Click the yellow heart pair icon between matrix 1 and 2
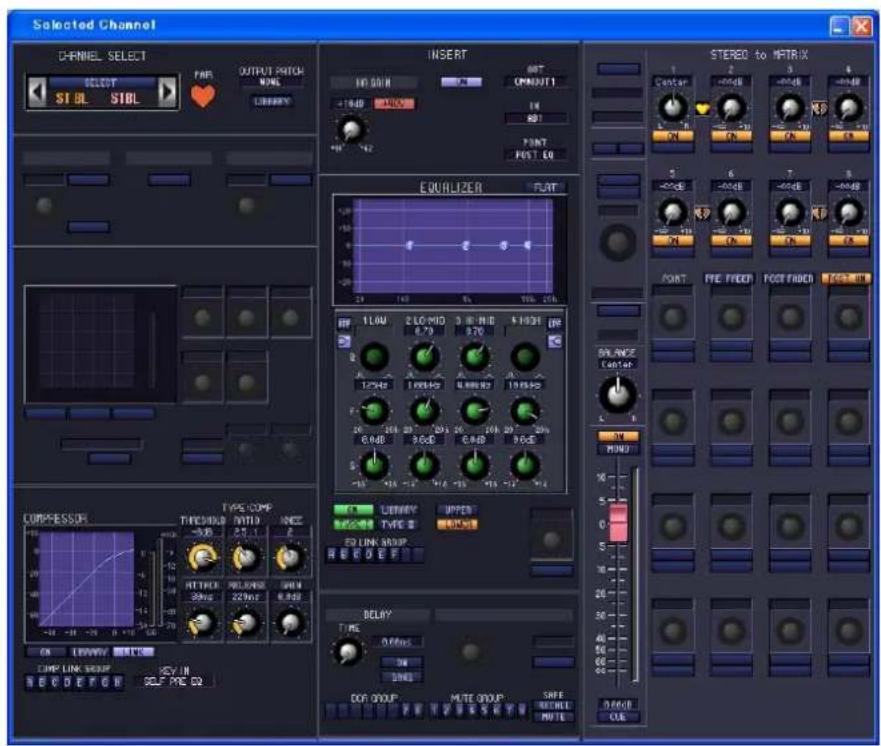 pyautogui.click(x=702, y=109)
